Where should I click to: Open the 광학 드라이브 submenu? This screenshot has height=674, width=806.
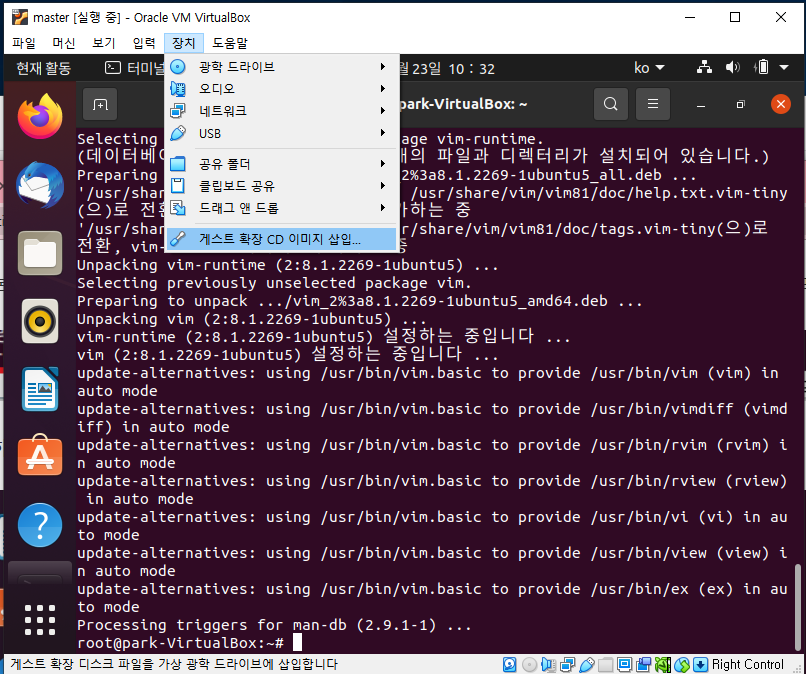(x=281, y=67)
